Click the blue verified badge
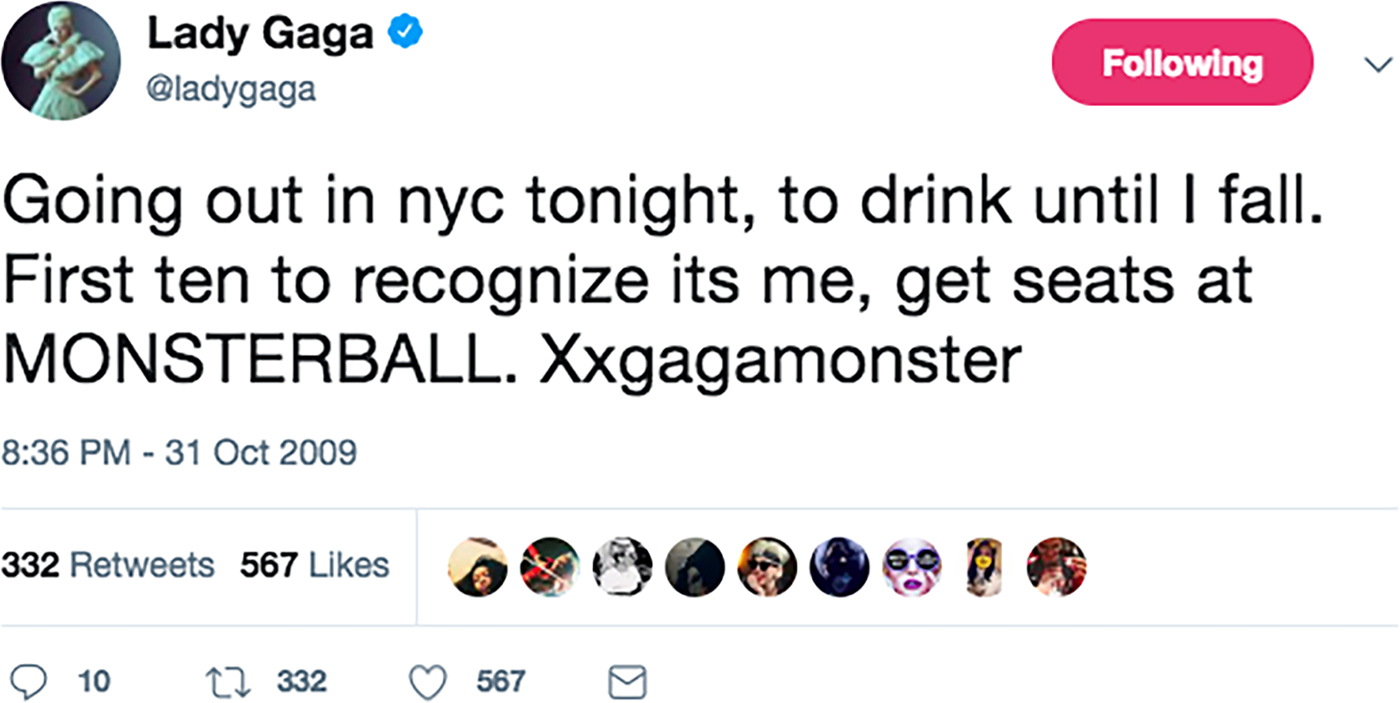Image resolution: width=1400 pixels, height=703 pixels. tap(406, 35)
